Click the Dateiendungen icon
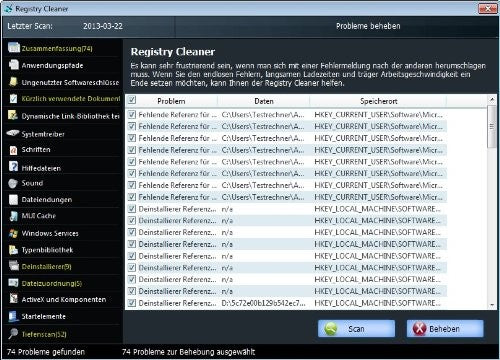This screenshot has height=360, width=500. 13,200
